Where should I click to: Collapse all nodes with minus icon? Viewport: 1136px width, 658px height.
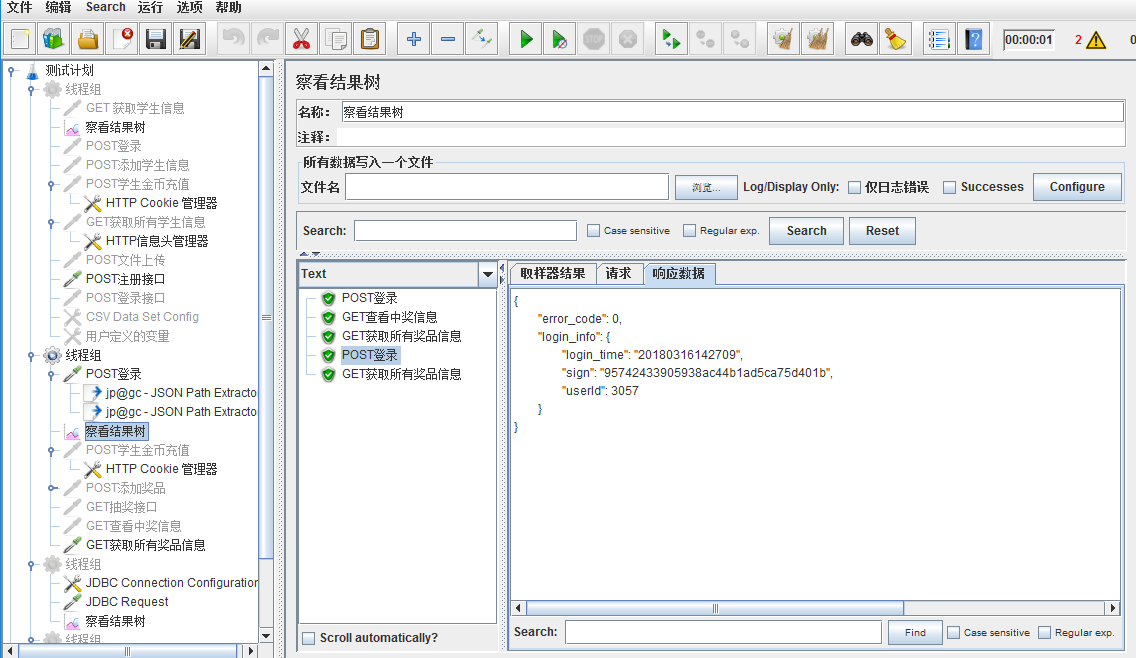click(x=448, y=39)
